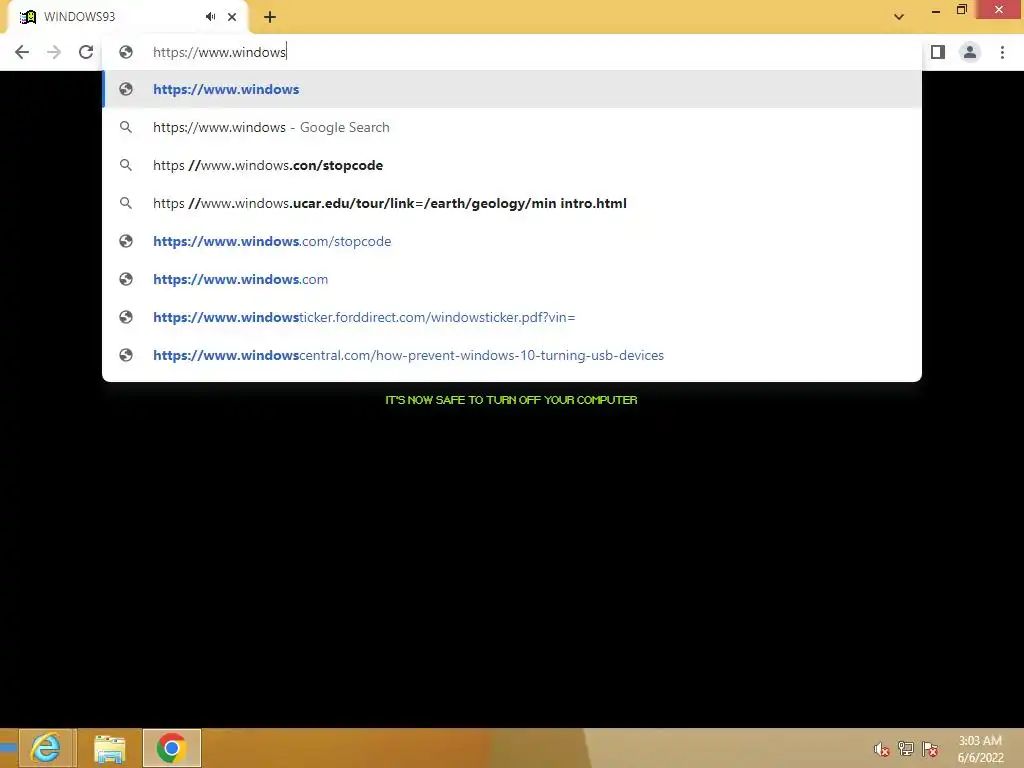Click the magnifier icon beside ucar.edu suggestion
Screen dimensions: 1024x768
[126, 203]
